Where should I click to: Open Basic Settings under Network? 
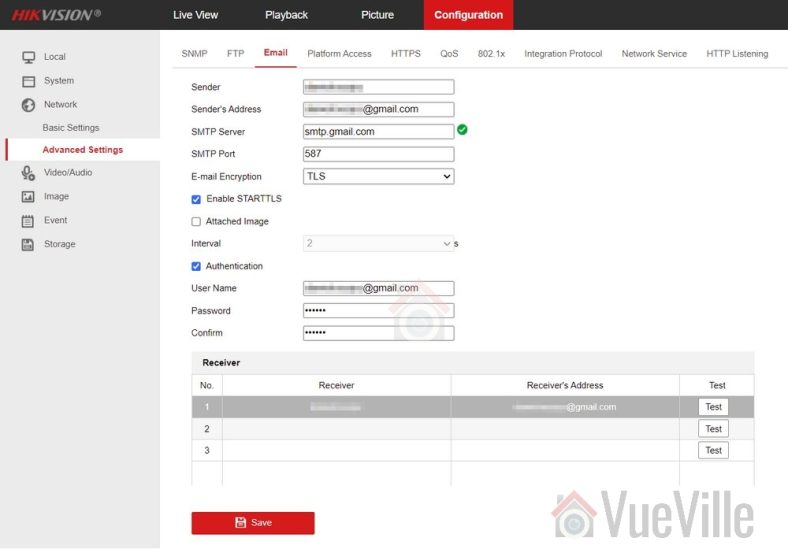71,128
